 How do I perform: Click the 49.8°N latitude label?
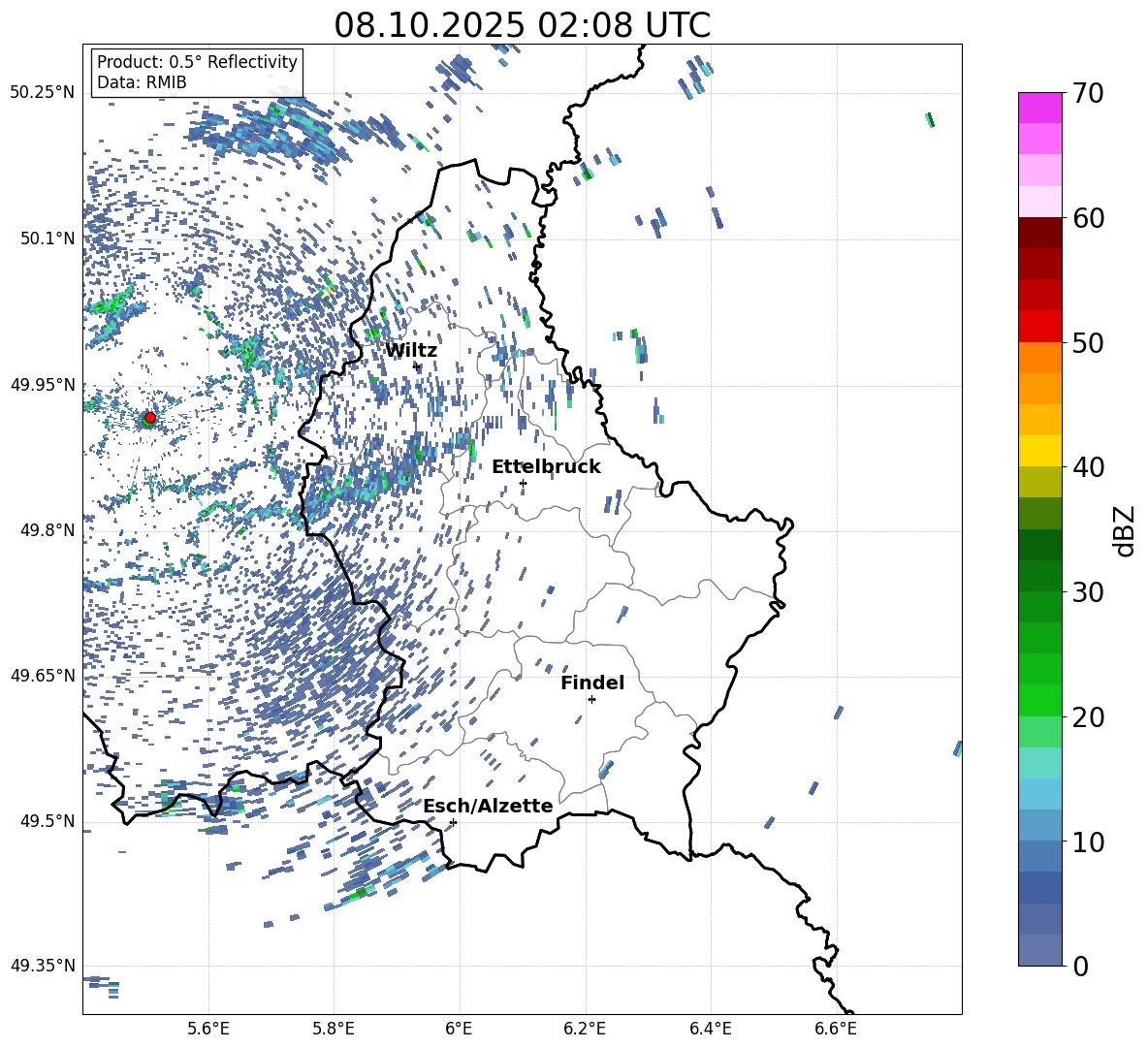point(48,530)
